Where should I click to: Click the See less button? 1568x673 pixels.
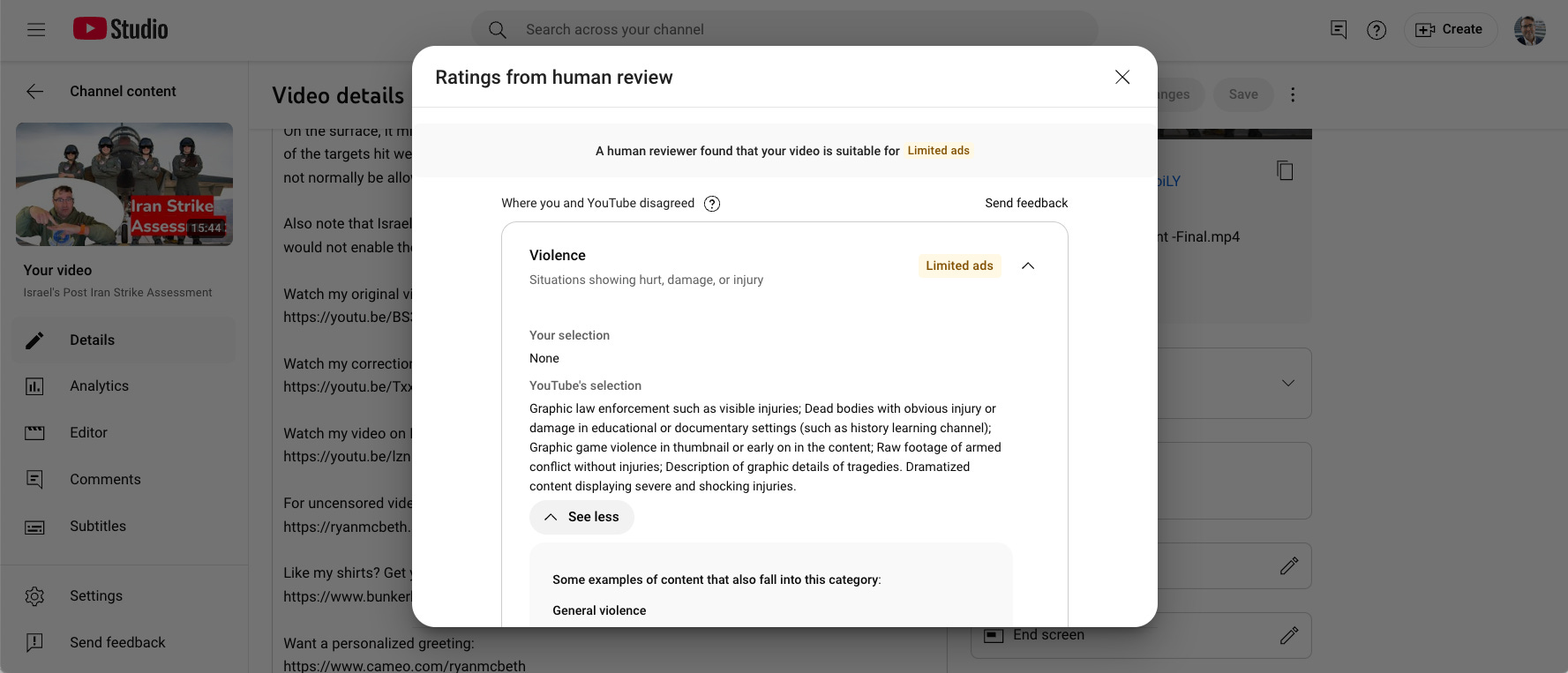tap(581, 517)
